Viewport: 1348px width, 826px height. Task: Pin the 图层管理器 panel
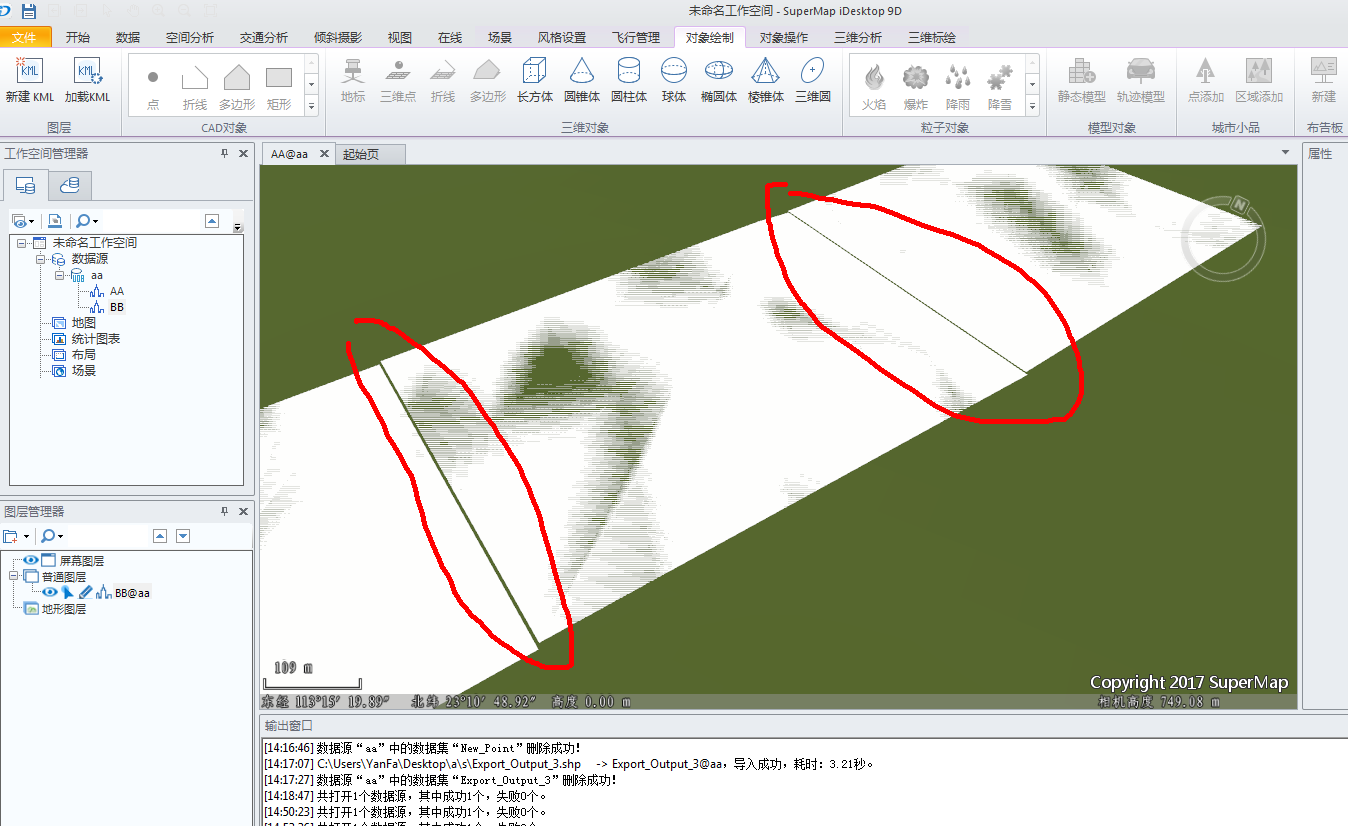coord(224,511)
